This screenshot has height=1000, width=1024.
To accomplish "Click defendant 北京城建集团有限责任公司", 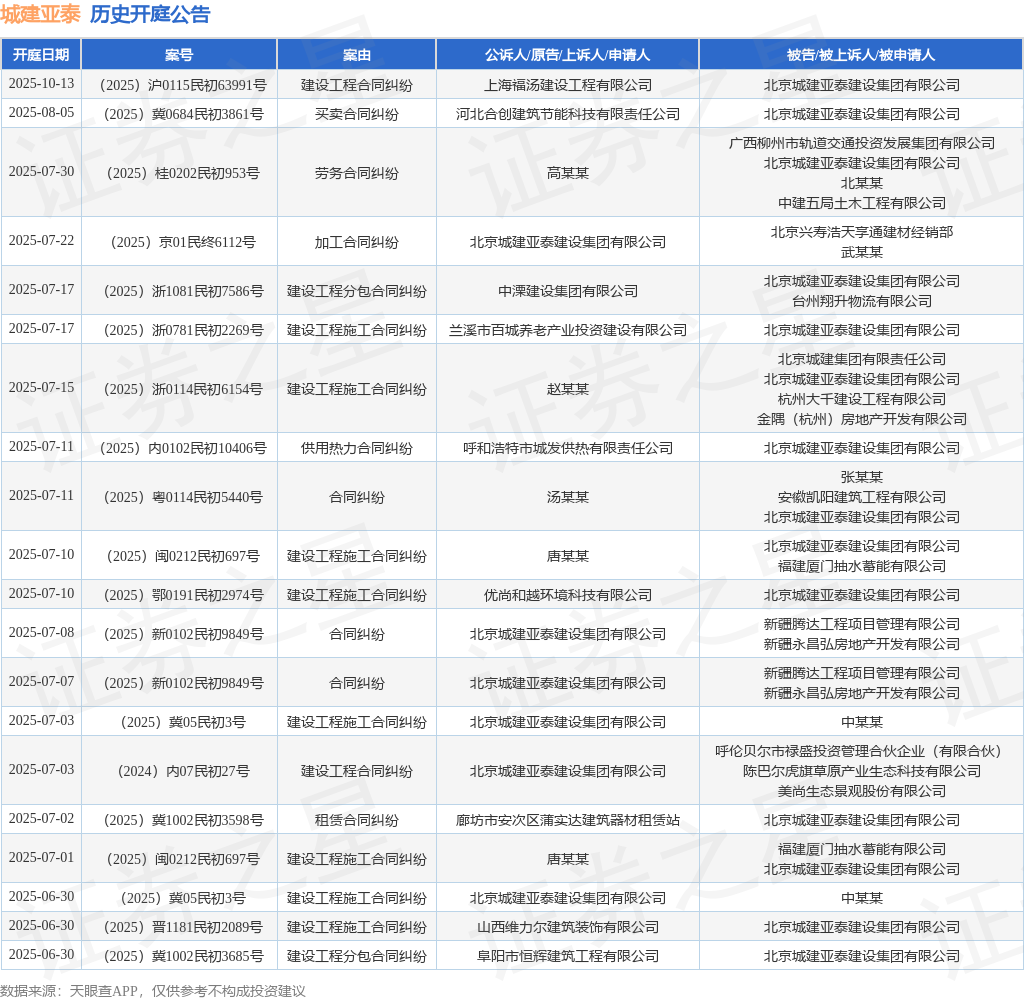I will [861, 359].
